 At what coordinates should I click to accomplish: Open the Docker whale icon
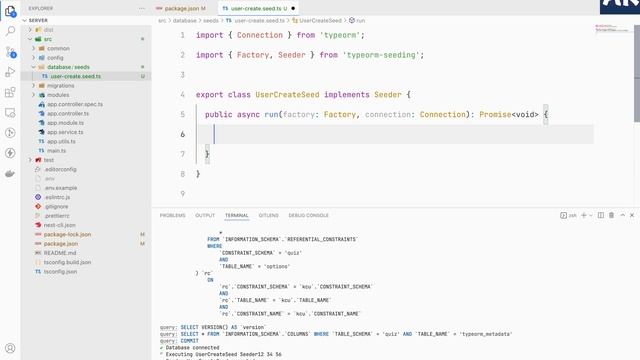tap(10, 173)
